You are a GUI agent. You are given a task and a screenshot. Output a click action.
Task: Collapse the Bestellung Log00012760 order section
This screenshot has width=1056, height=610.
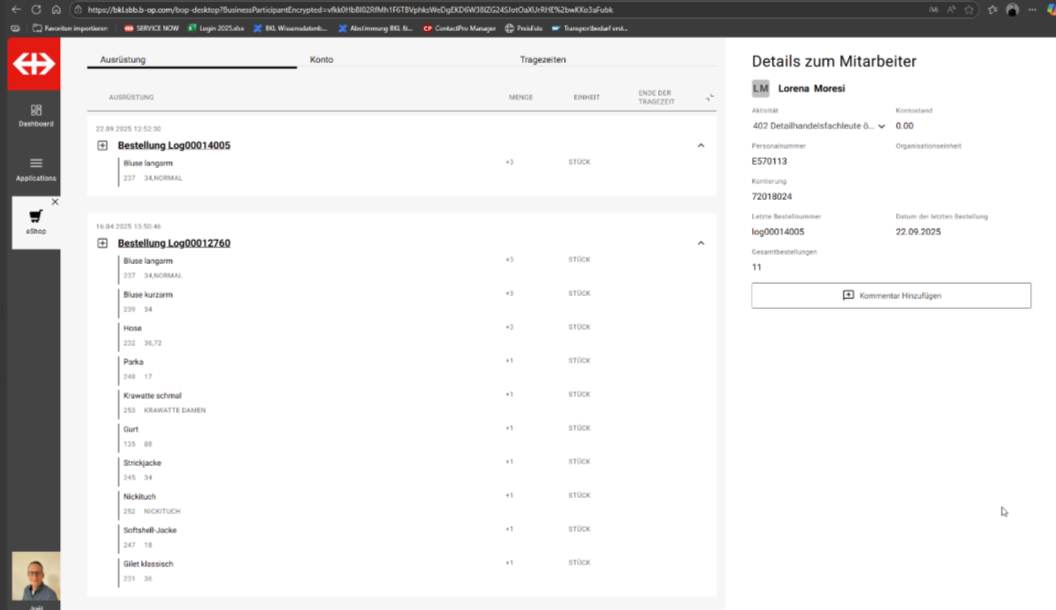pos(700,243)
